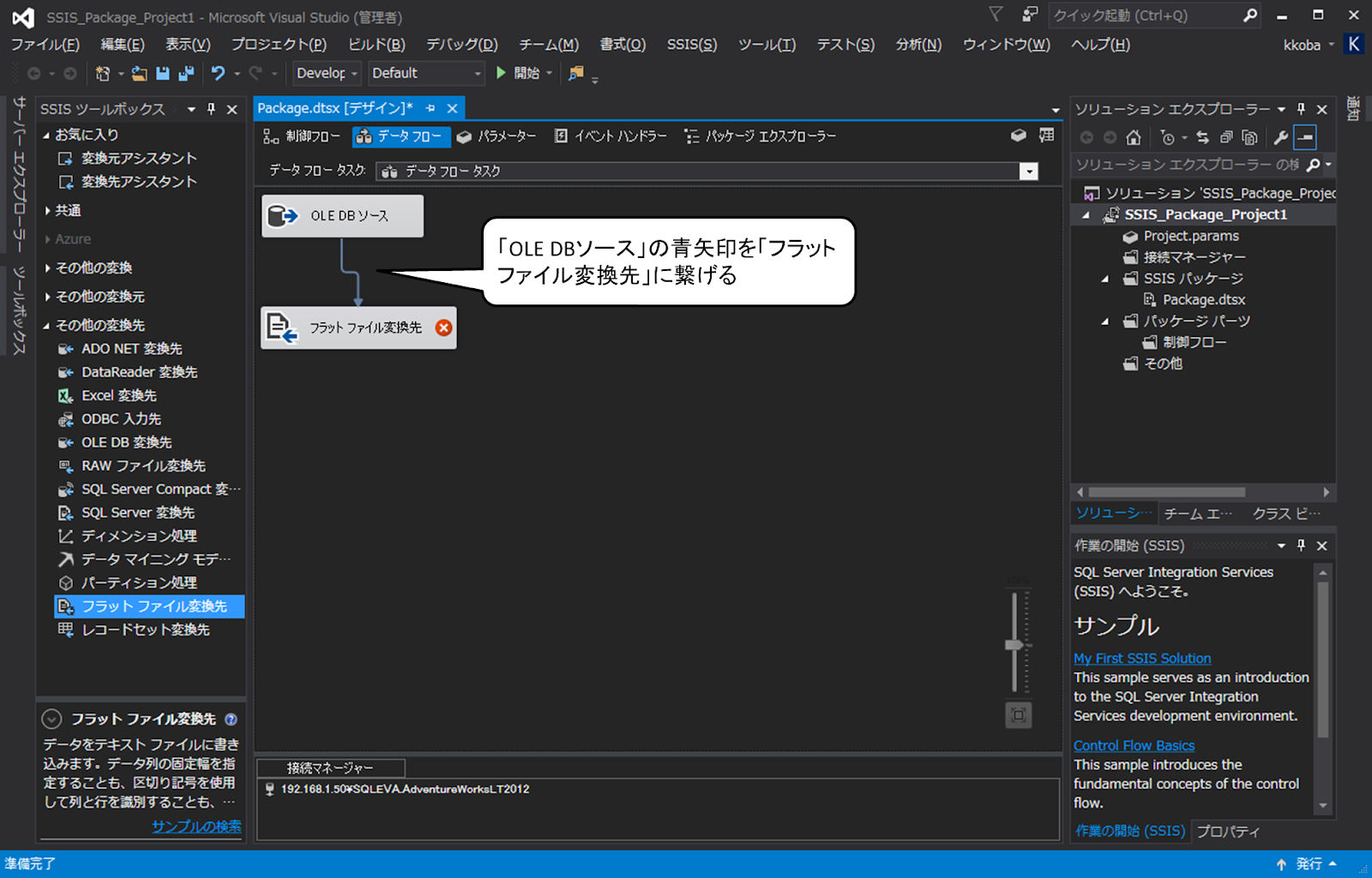Switch to the パラメーター tab
This screenshot has height=878, width=1372.
tap(496, 135)
